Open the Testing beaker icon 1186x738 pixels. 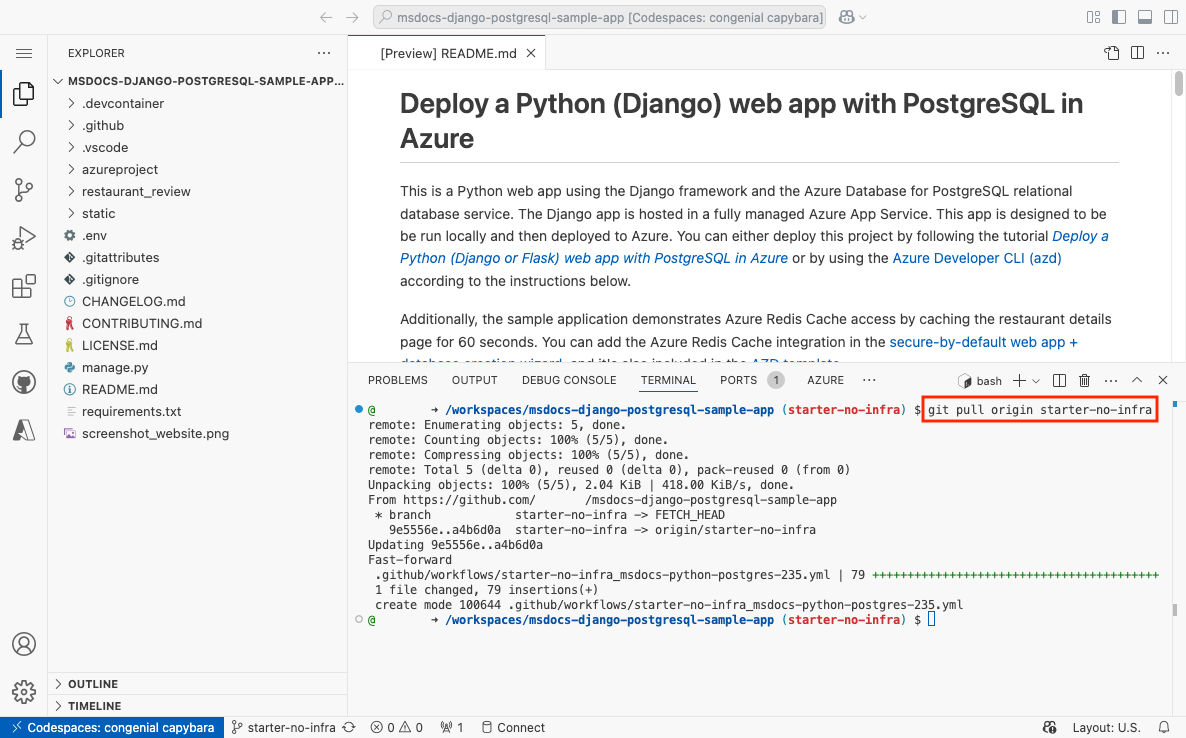tap(24, 333)
